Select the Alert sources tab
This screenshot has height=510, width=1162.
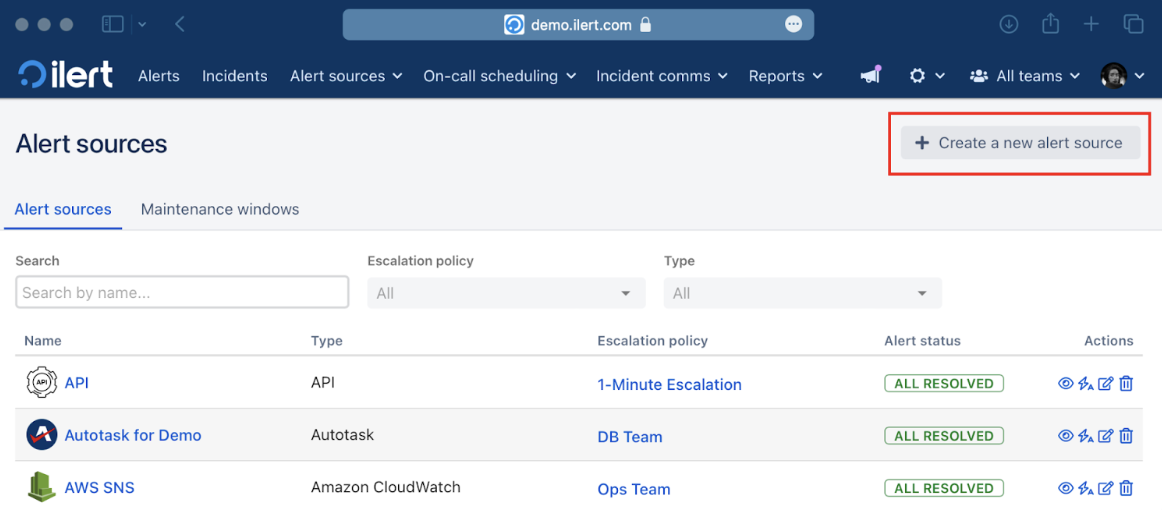(x=63, y=209)
